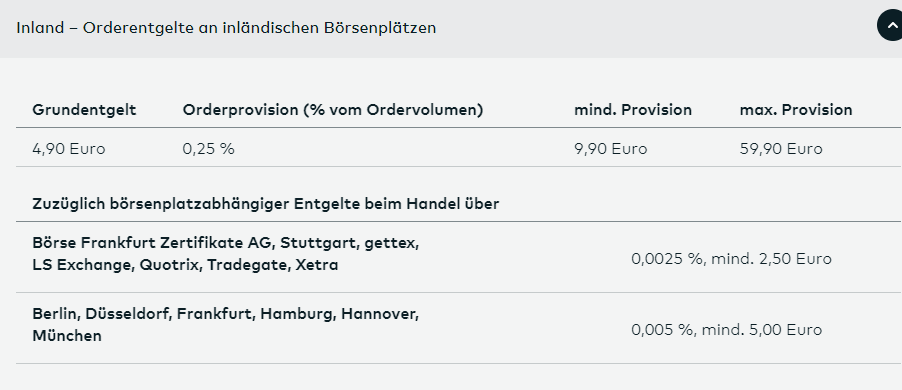Viewport: 902px width, 390px height.
Task: Click the mind. Provision column header
Action: [633, 110]
